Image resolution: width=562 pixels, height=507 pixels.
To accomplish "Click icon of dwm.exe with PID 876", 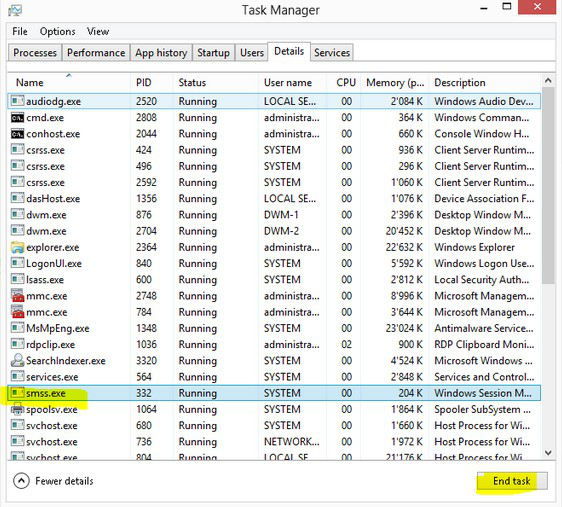I will click(x=17, y=215).
